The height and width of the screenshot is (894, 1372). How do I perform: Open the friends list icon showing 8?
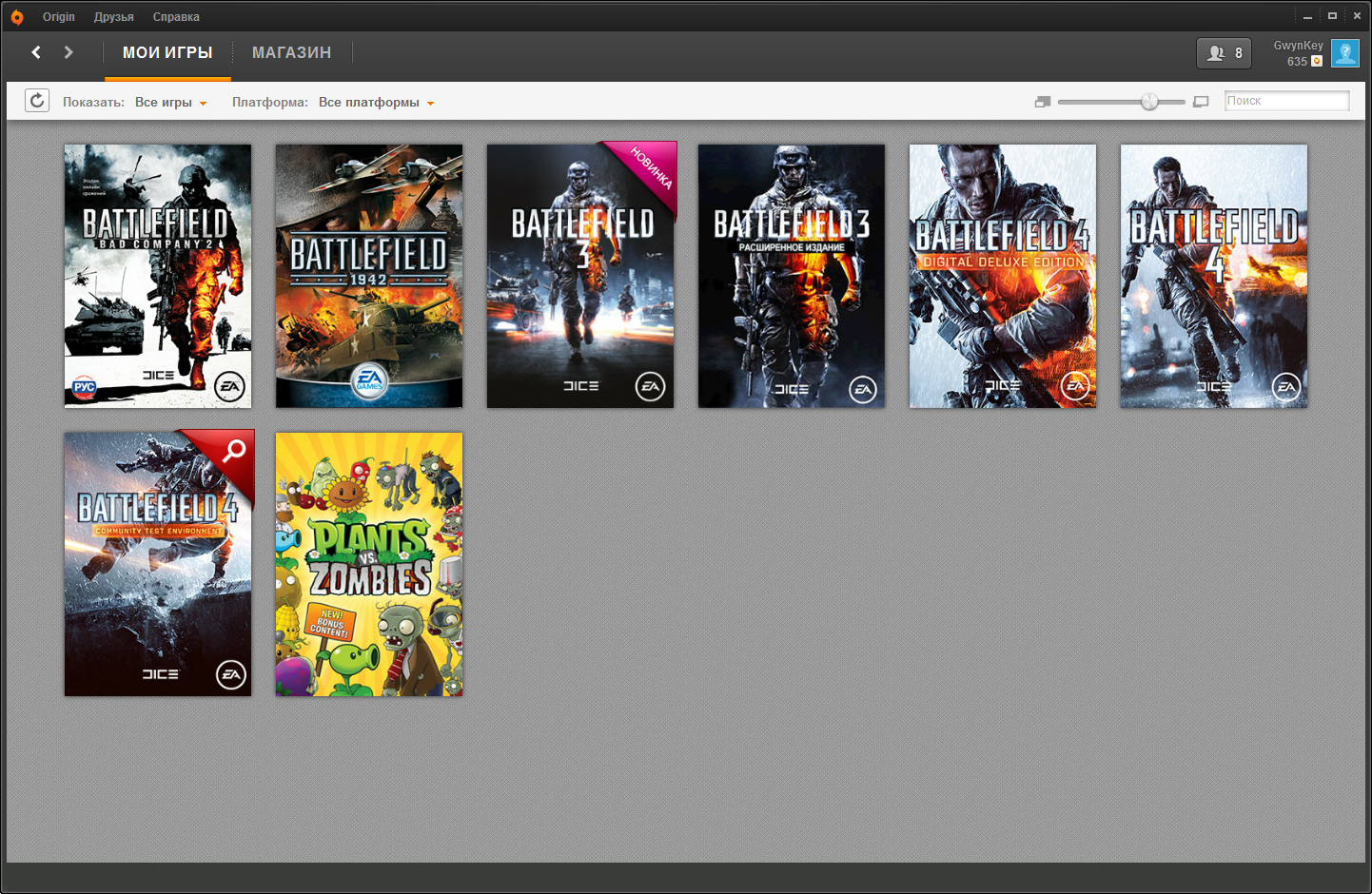pos(1224,53)
